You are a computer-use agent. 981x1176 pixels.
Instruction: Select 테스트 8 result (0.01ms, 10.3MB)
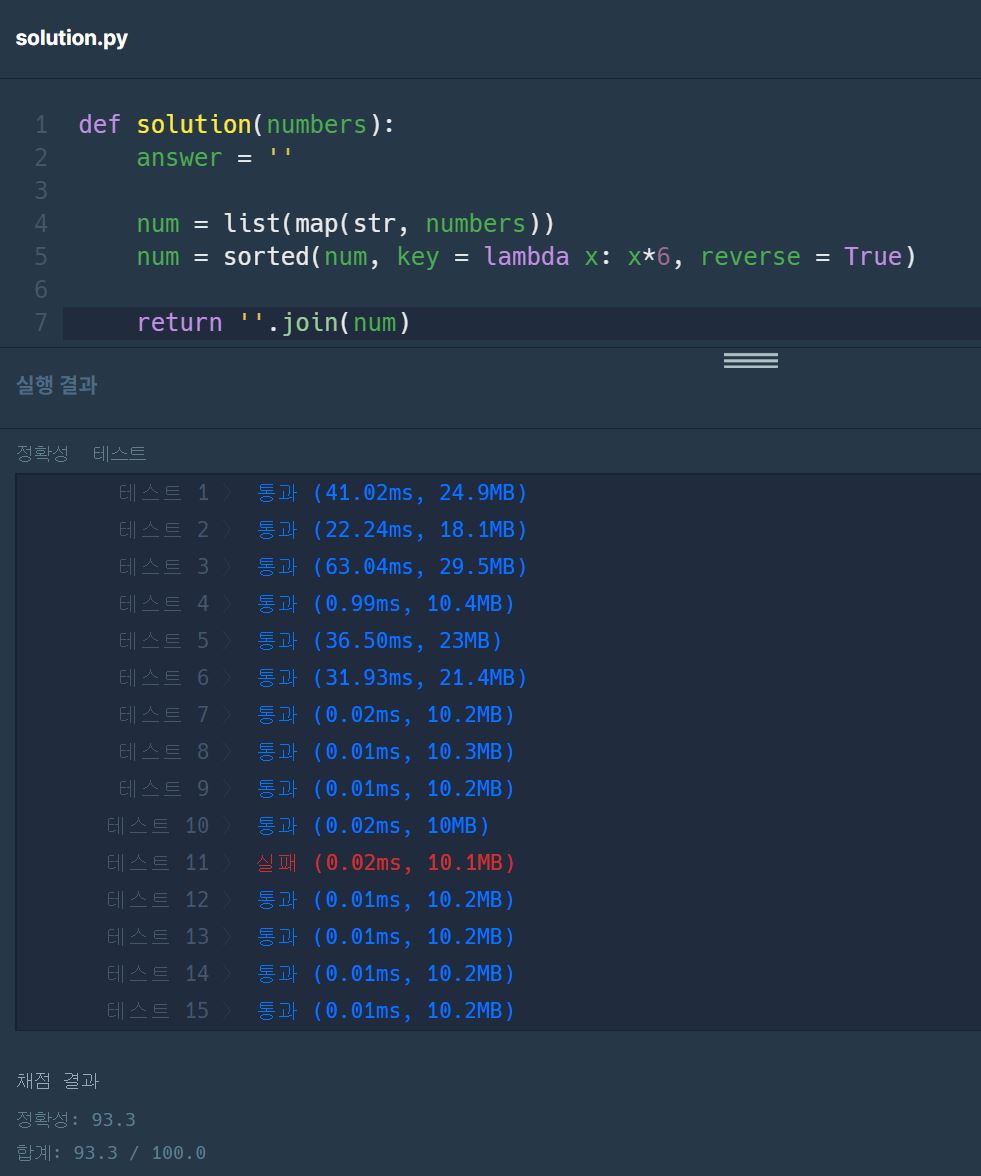316,752
